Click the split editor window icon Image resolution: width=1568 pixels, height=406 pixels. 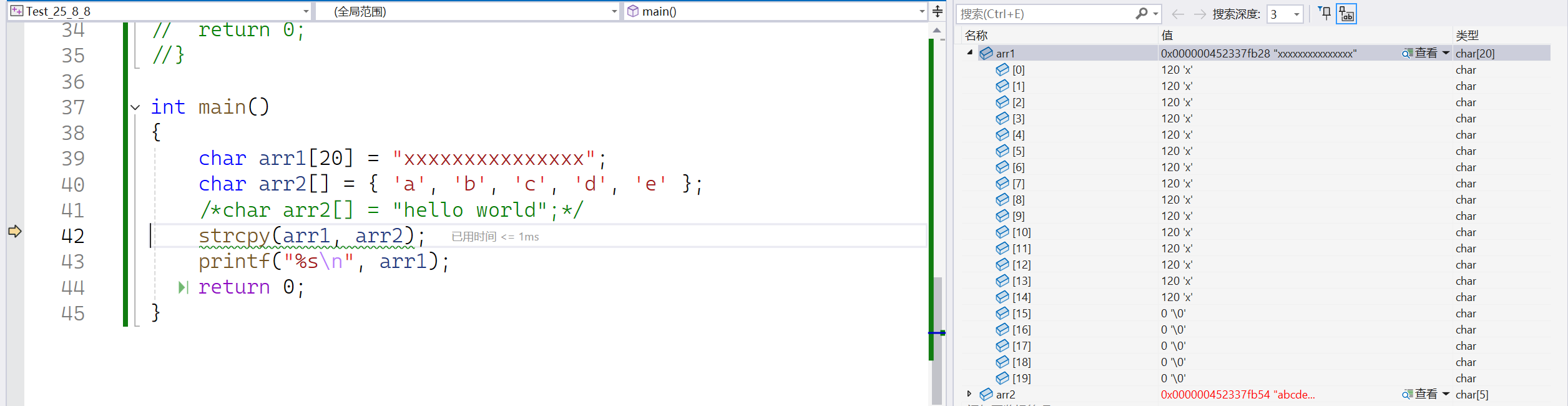pos(938,11)
